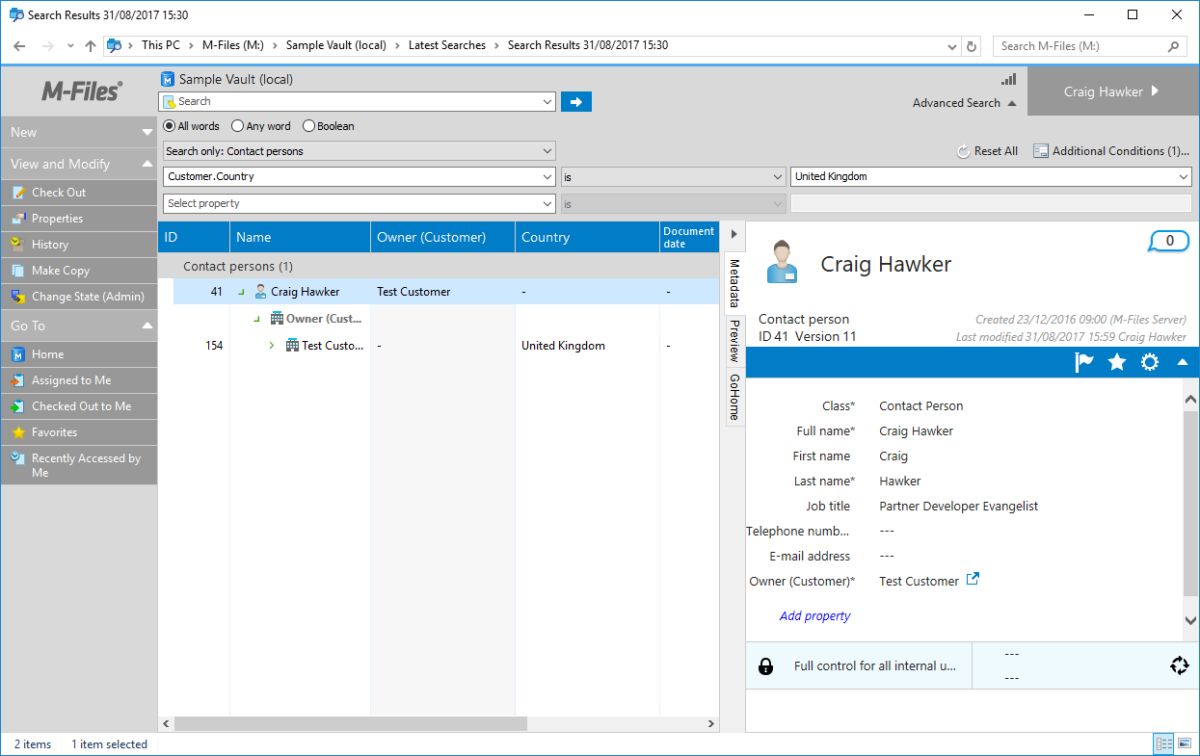
Task: Open the Search box dropdown arrow
Action: [x=547, y=101]
